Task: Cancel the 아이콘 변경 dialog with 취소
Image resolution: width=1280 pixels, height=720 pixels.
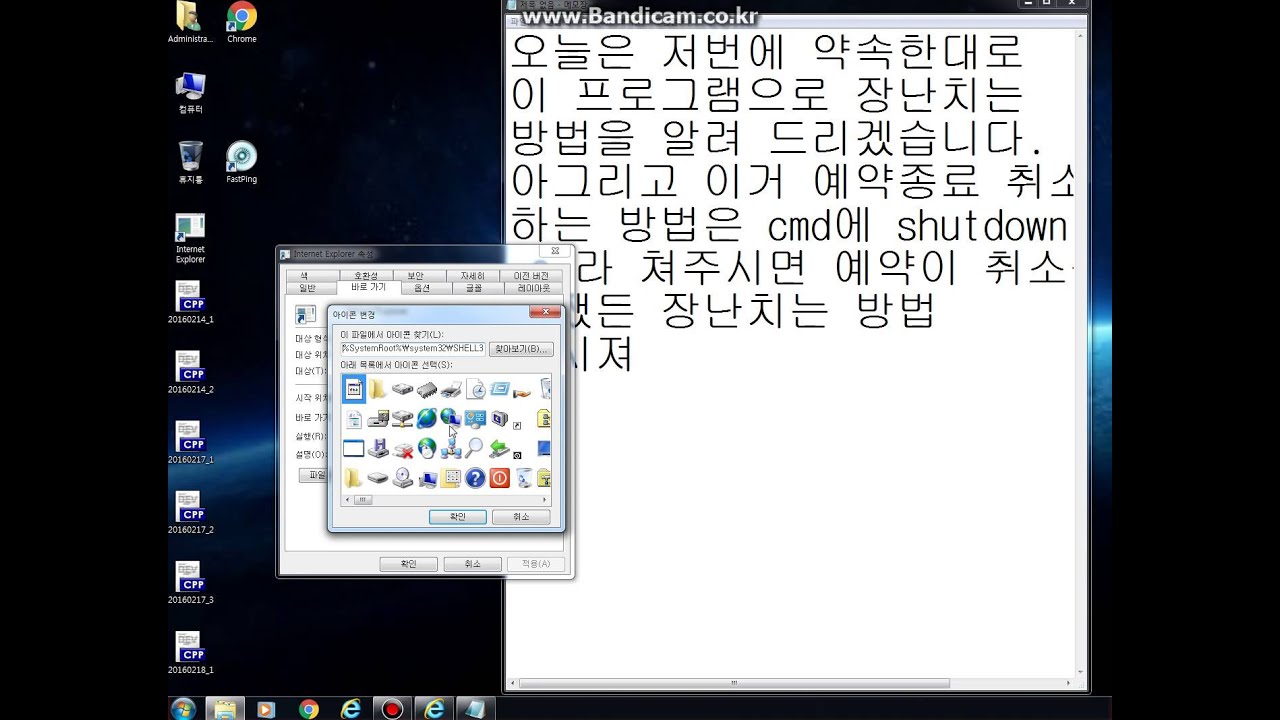Action: tap(521, 517)
